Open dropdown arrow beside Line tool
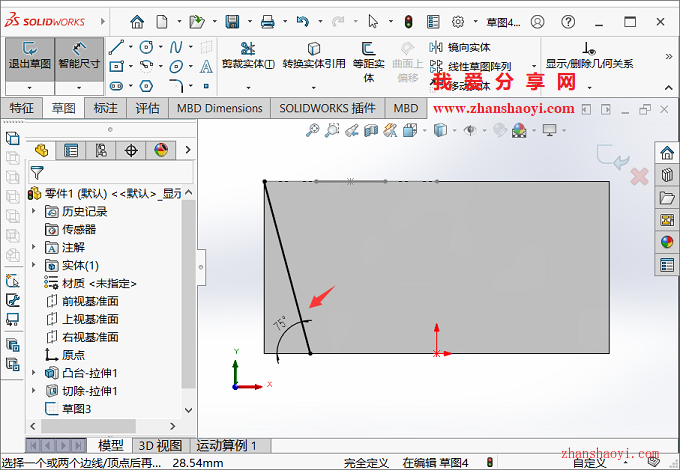 point(130,47)
